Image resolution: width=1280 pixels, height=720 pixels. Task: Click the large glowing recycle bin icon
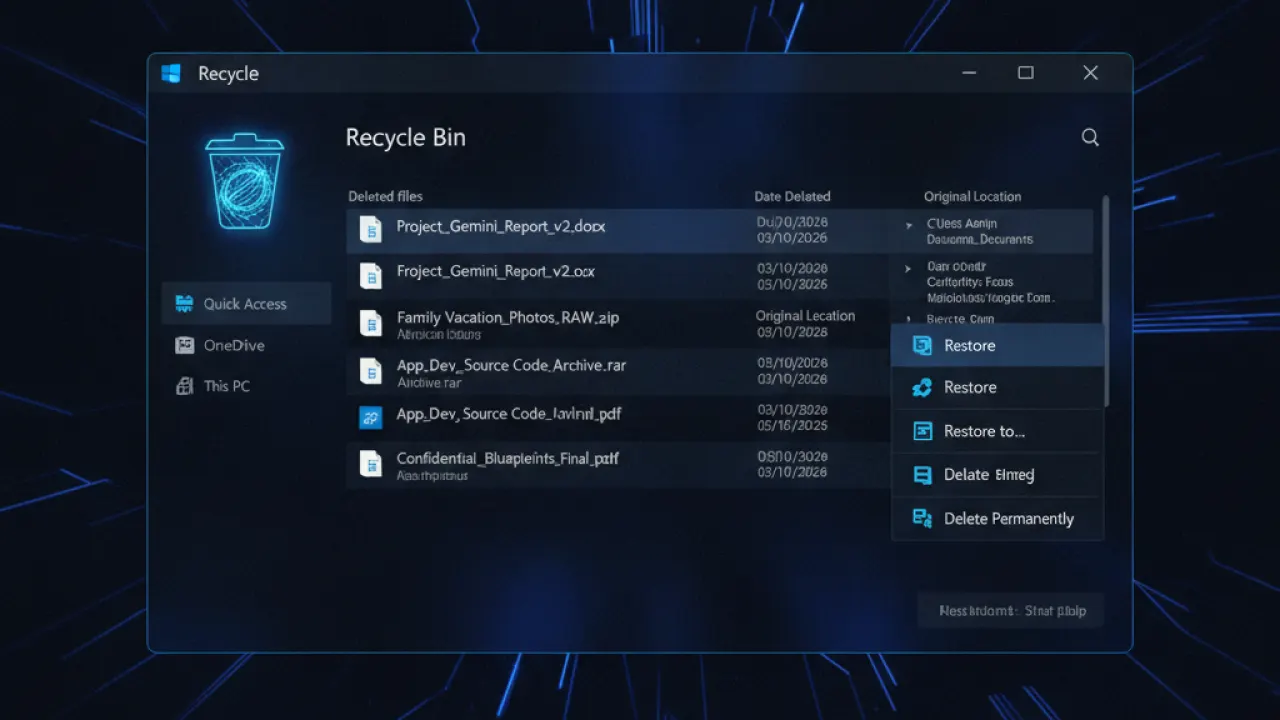pyautogui.click(x=244, y=181)
